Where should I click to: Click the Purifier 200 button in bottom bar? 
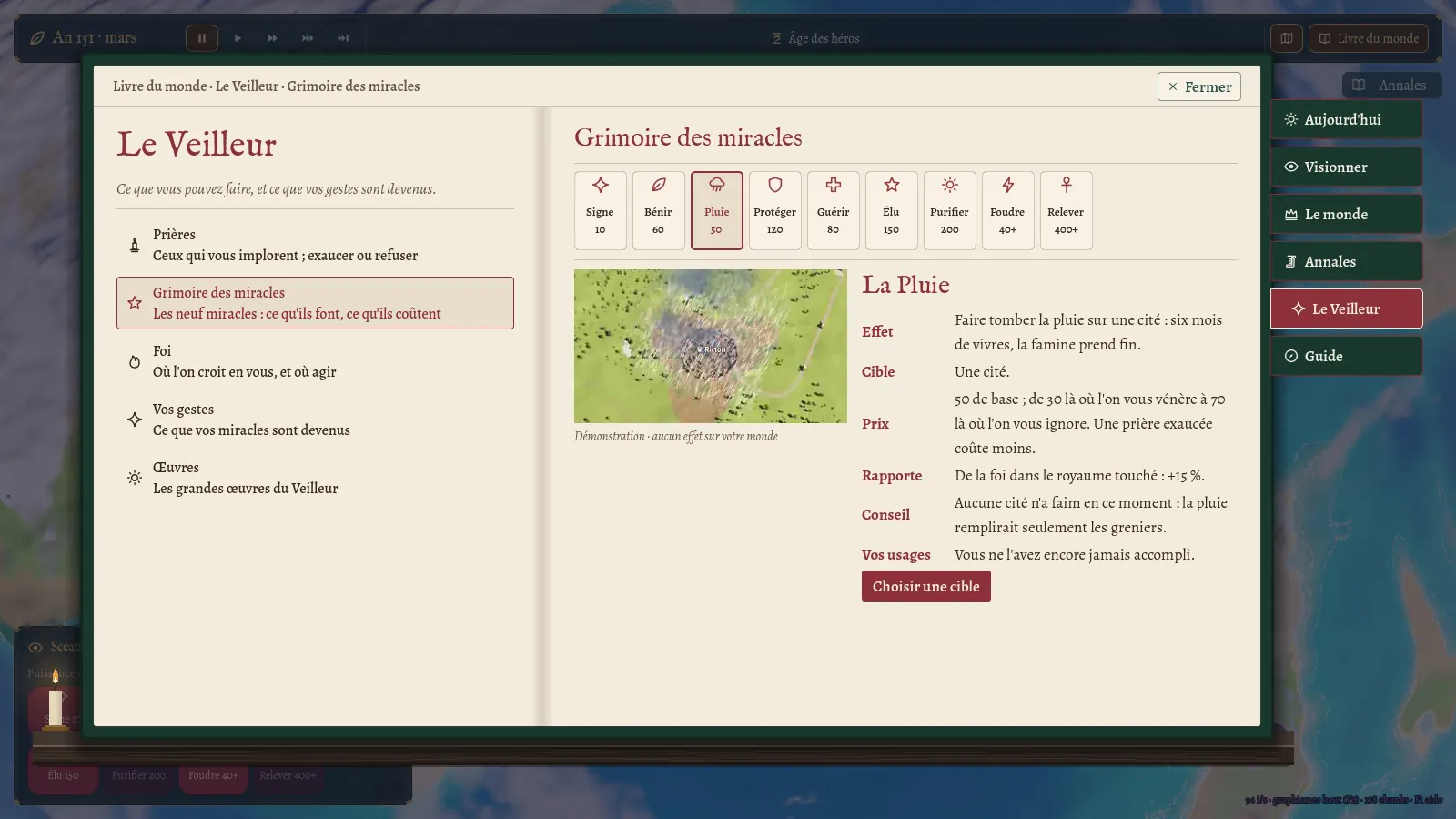(x=138, y=775)
